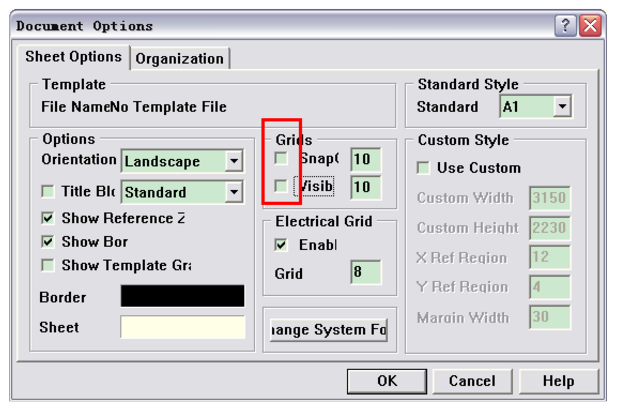The height and width of the screenshot is (409, 622).
Task: Switch to the Organization tab
Action: pyautogui.click(x=180, y=58)
